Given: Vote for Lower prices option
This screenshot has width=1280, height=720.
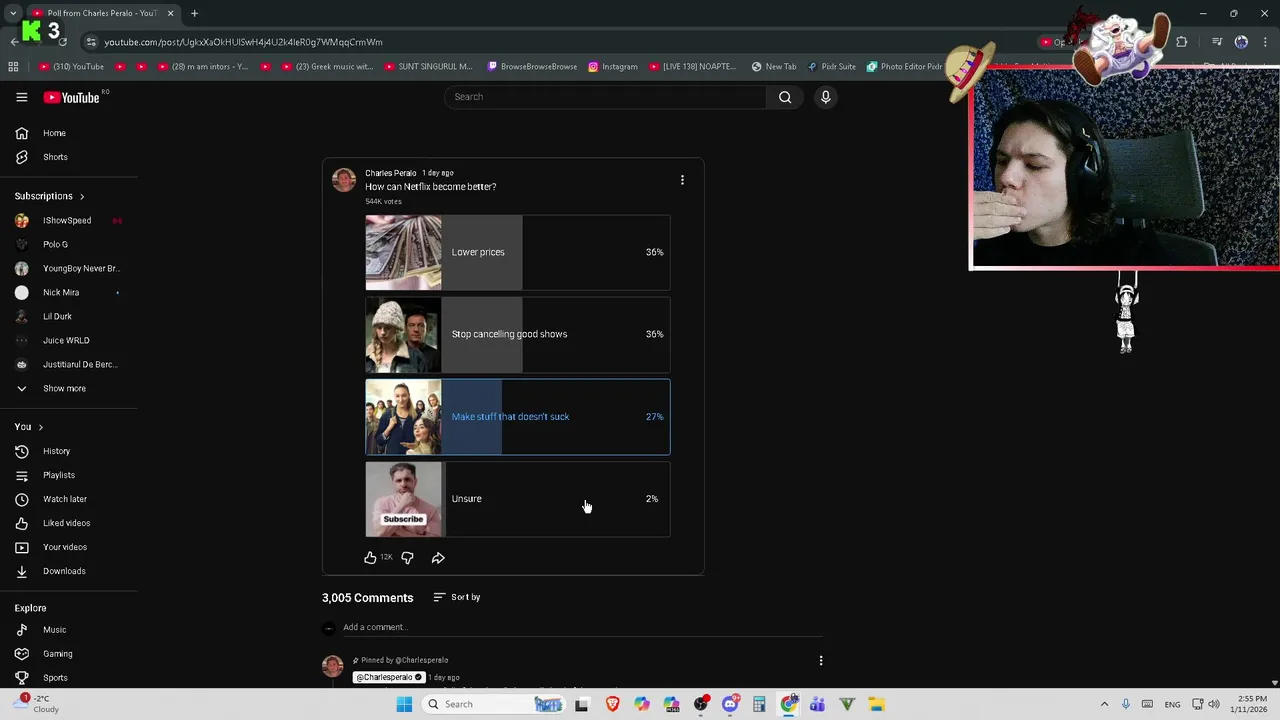Looking at the screenshot, I should 517,252.
